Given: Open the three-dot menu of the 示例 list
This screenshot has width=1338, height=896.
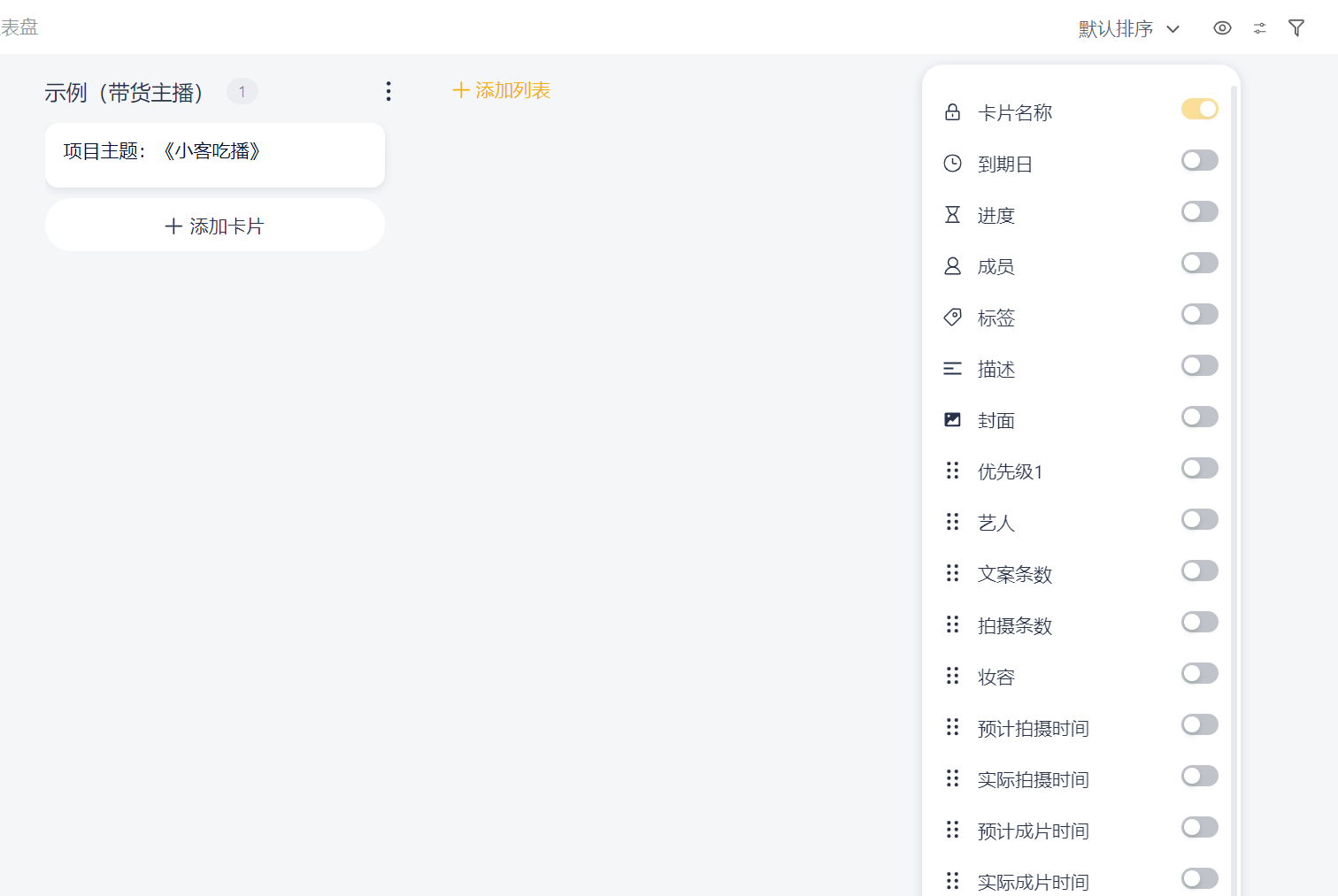Looking at the screenshot, I should 388,91.
